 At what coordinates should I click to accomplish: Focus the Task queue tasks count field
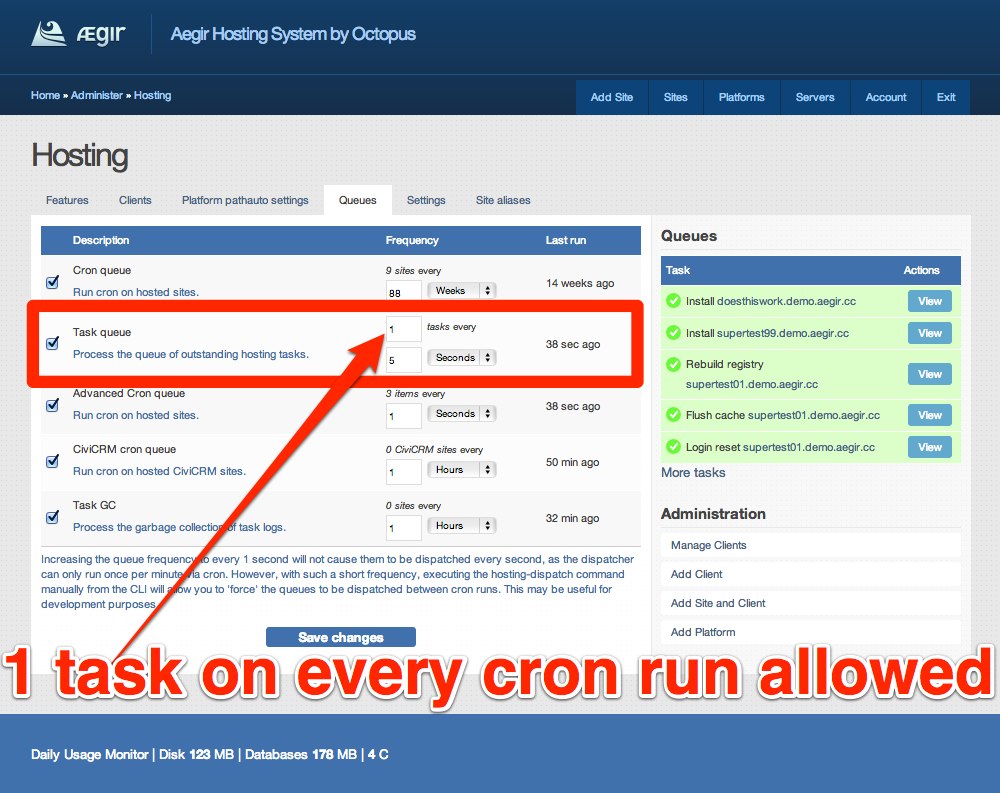pyautogui.click(x=404, y=329)
